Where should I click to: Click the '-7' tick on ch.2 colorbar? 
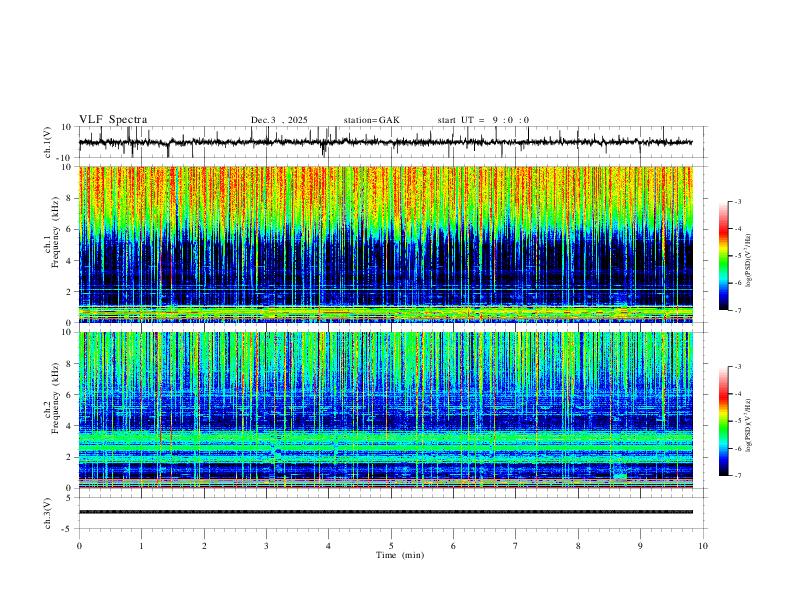738,476
